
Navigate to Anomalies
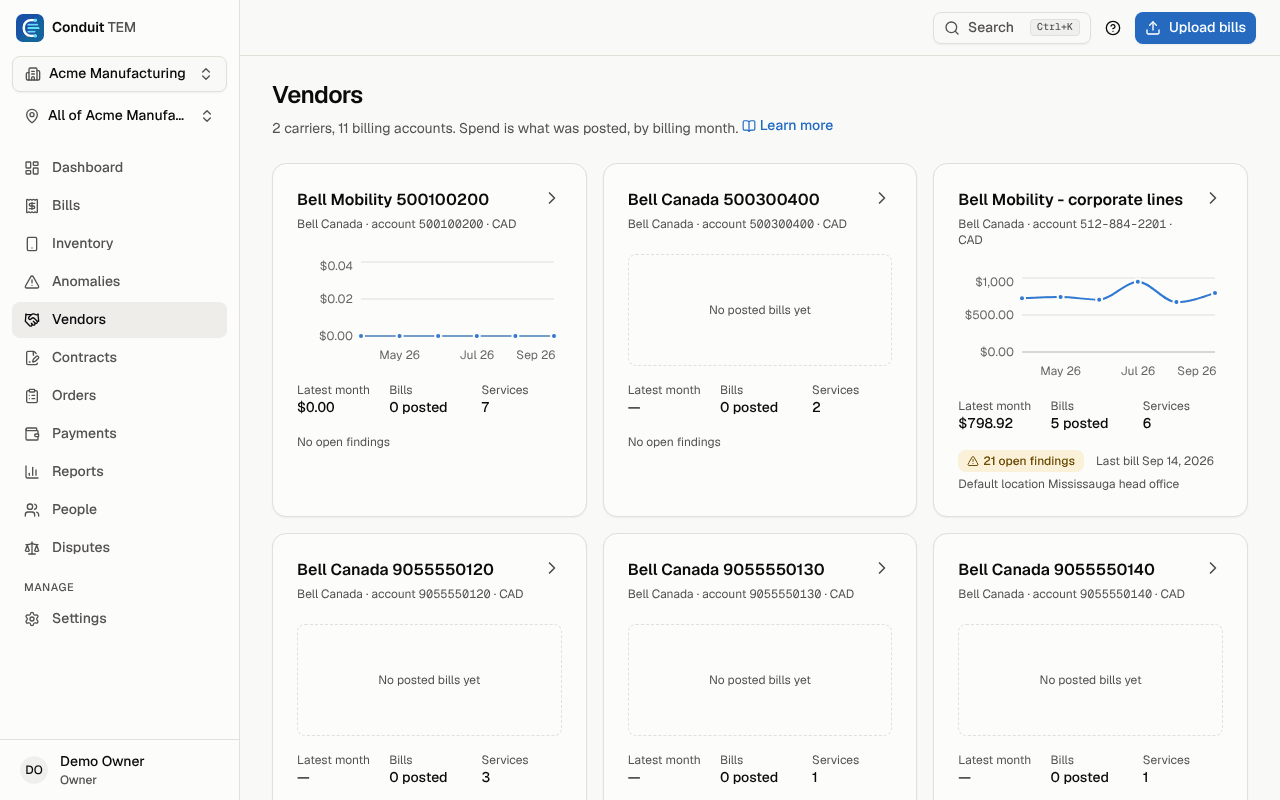pyautogui.click(x=119, y=282)
